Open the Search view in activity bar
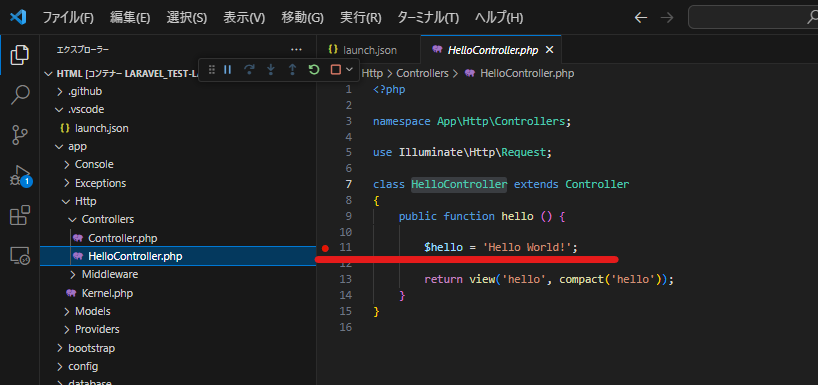This screenshot has width=818, height=385. 20,94
